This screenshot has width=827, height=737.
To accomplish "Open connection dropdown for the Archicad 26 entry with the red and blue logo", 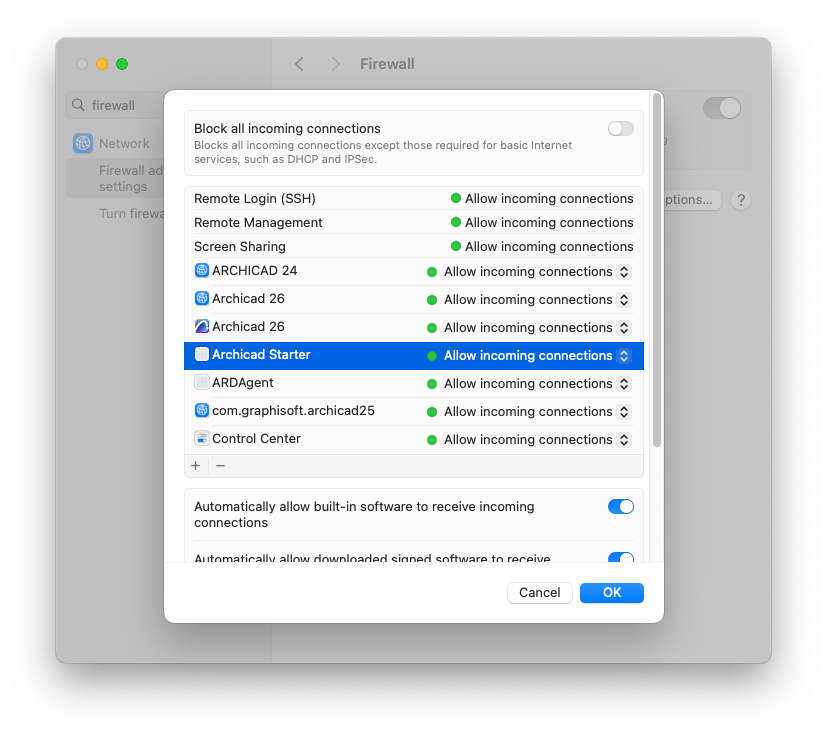I will [624, 328].
